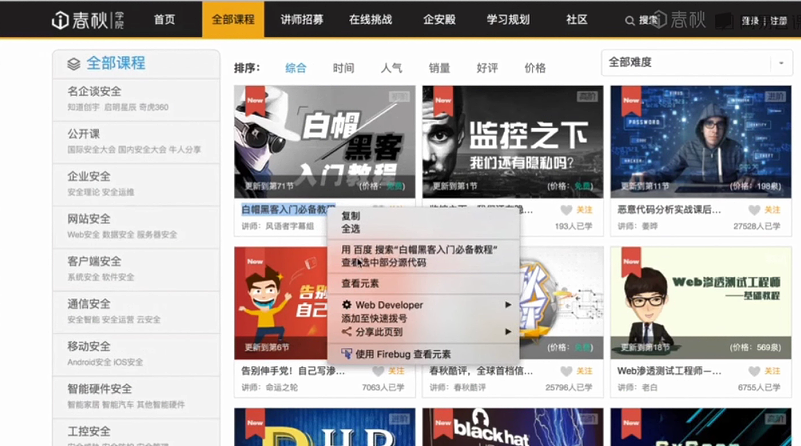The width and height of the screenshot is (801, 446).
Task: Click the share icon next to 分享此页到
Action: (346, 332)
